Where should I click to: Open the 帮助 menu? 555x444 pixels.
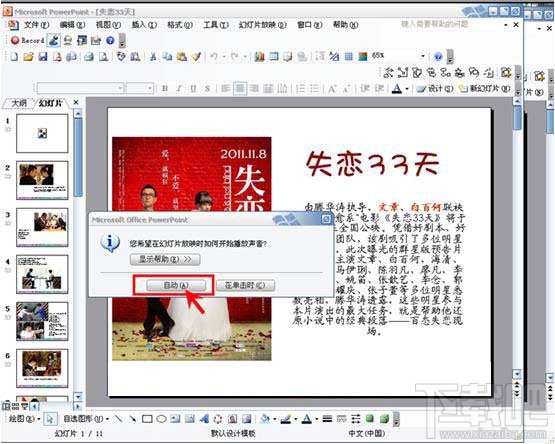pyautogui.click(x=345, y=25)
